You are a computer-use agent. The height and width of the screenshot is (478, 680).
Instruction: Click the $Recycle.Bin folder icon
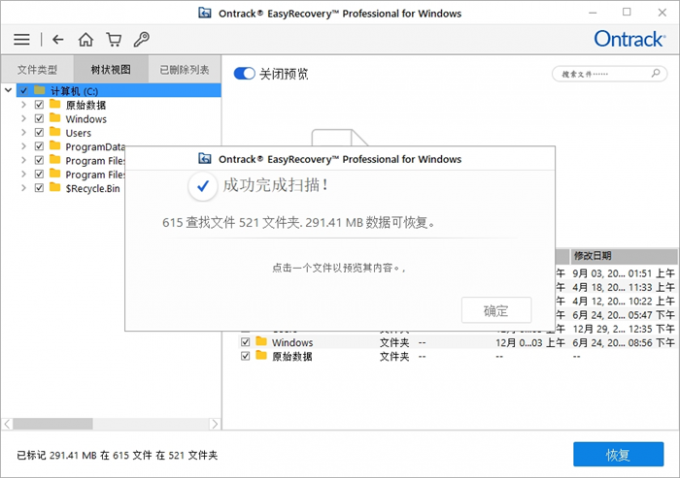55,187
